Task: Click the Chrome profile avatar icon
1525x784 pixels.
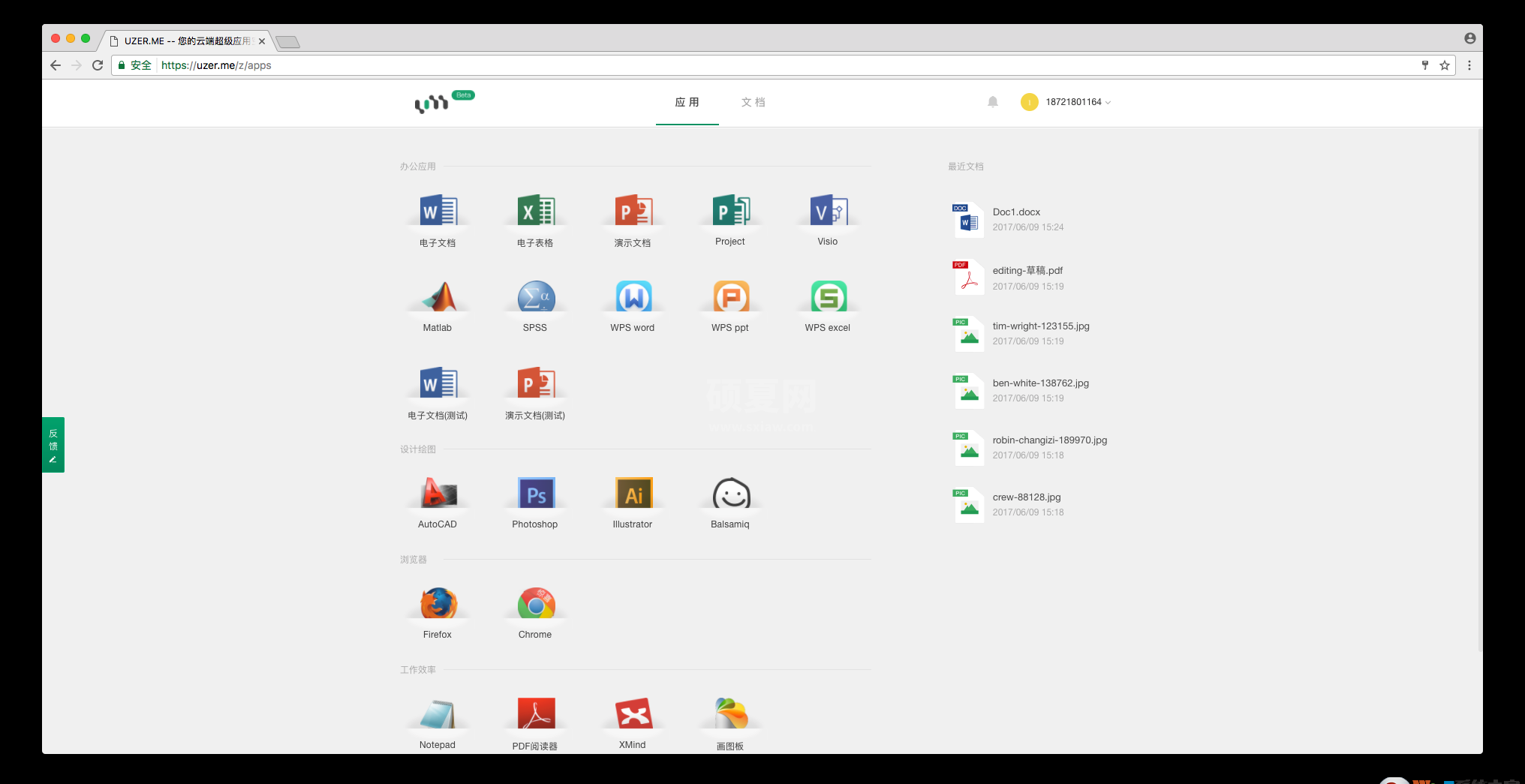Action: click(x=1469, y=38)
